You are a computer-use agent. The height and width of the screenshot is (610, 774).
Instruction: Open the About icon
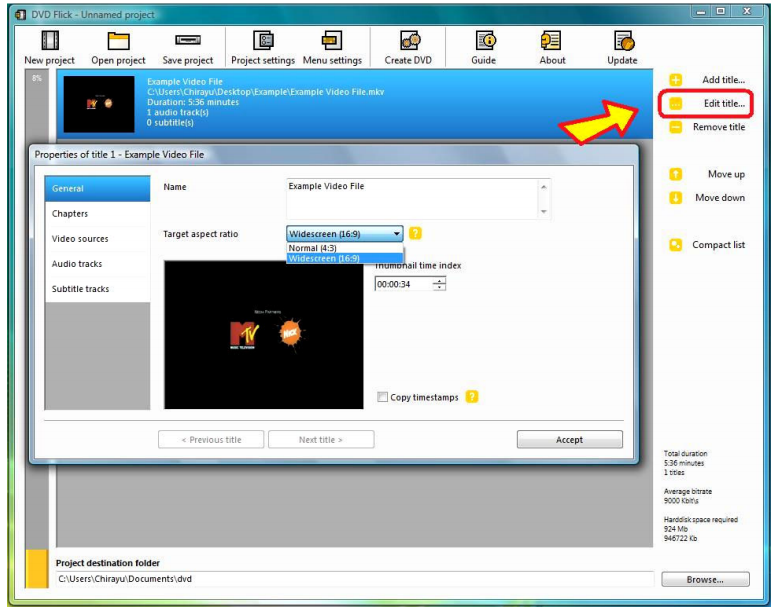click(x=550, y=40)
